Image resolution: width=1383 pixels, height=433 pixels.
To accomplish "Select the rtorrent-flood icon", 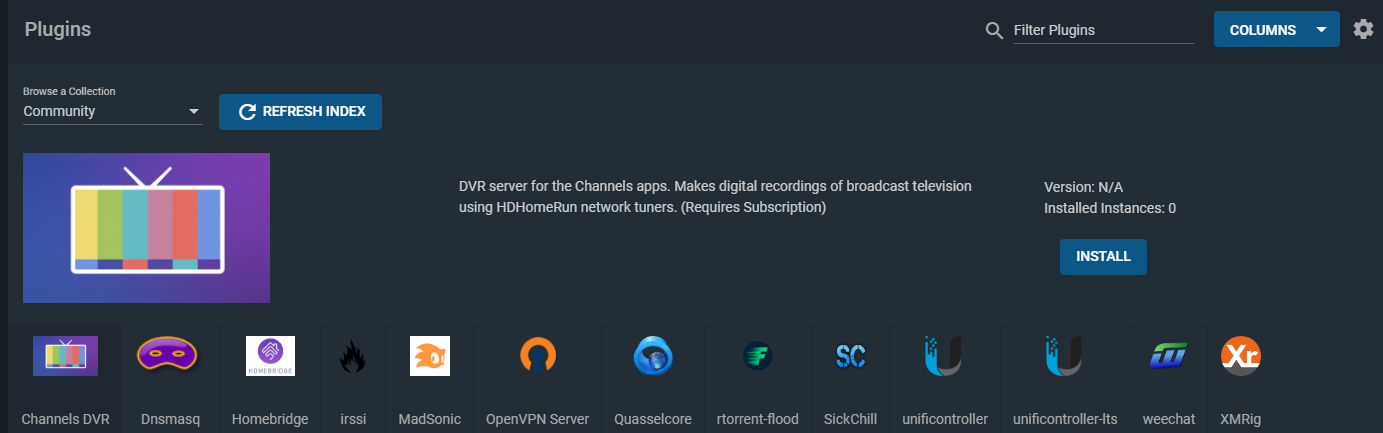I will click(x=757, y=356).
